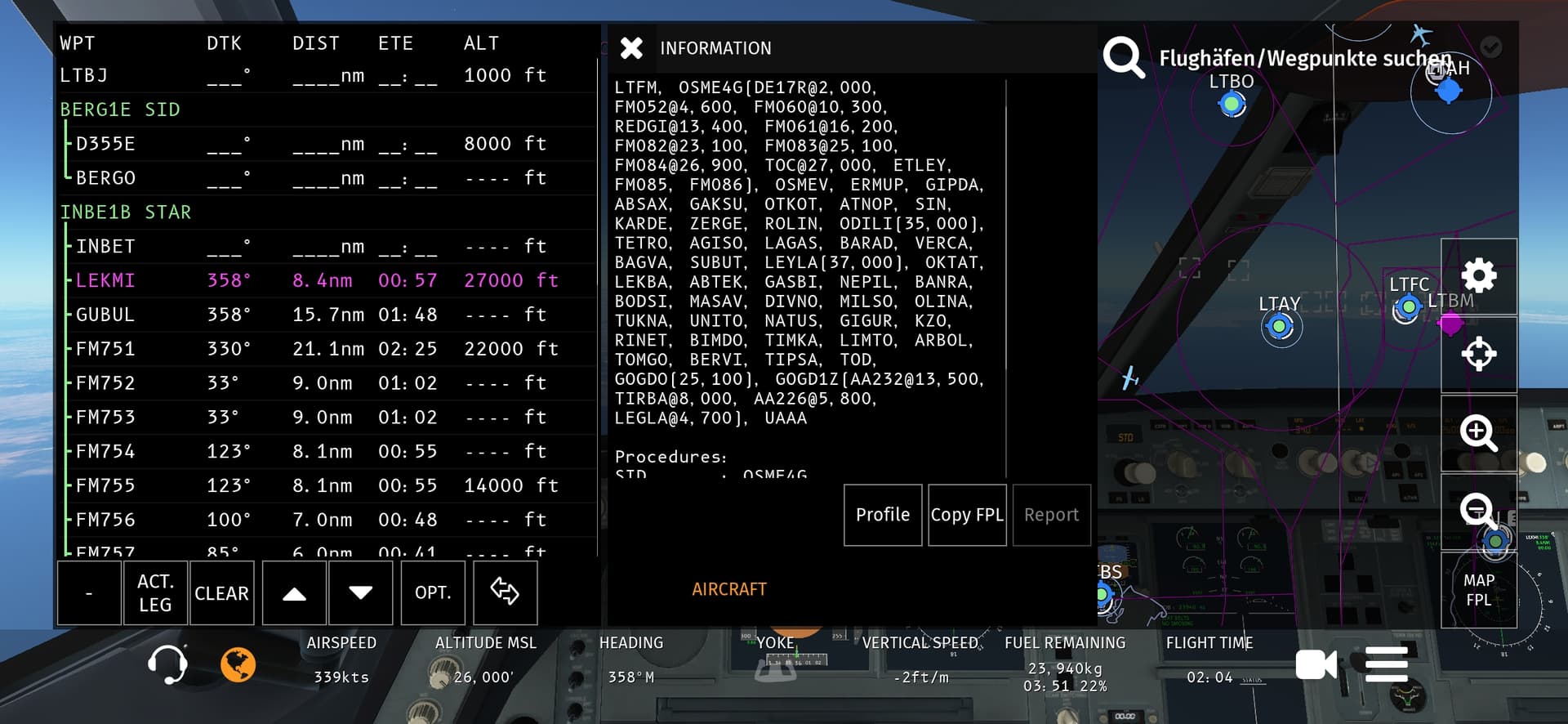Click the 22000 ft altitude for FM751
The height and width of the screenshot is (724, 1568).
coord(511,349)
